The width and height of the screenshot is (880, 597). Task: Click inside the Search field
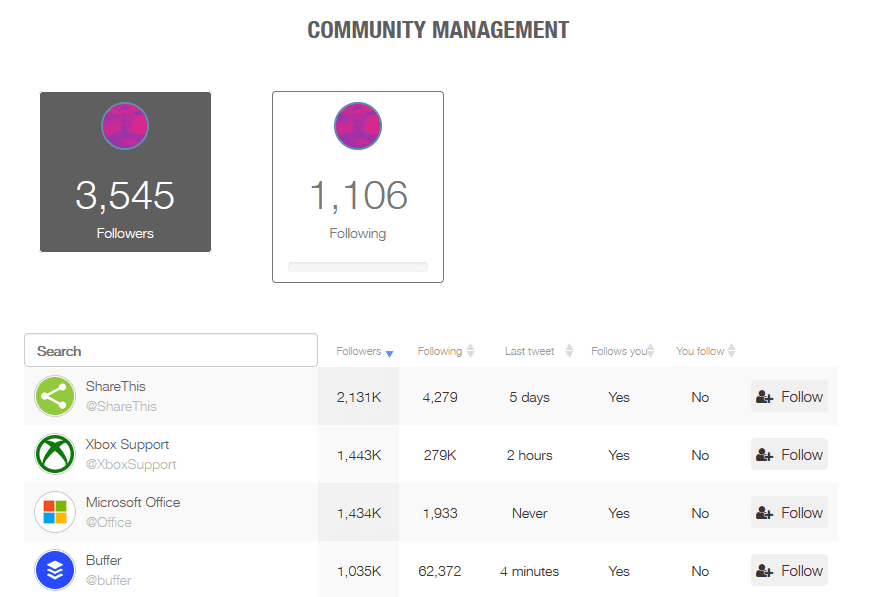click(x=170, y=350)
